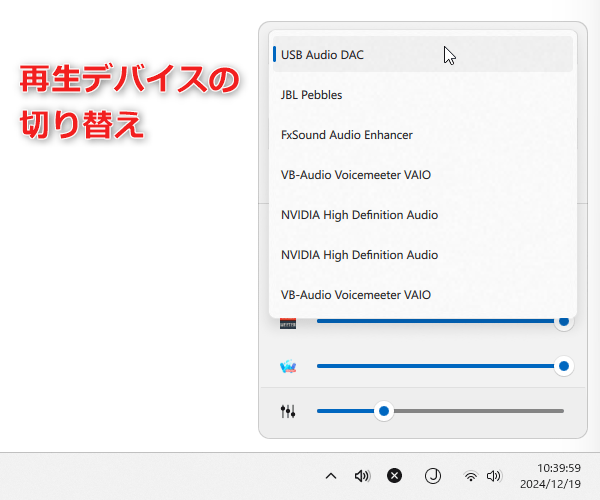
Task: Click the slider track next to the colorful app icon
Action: 440,366
